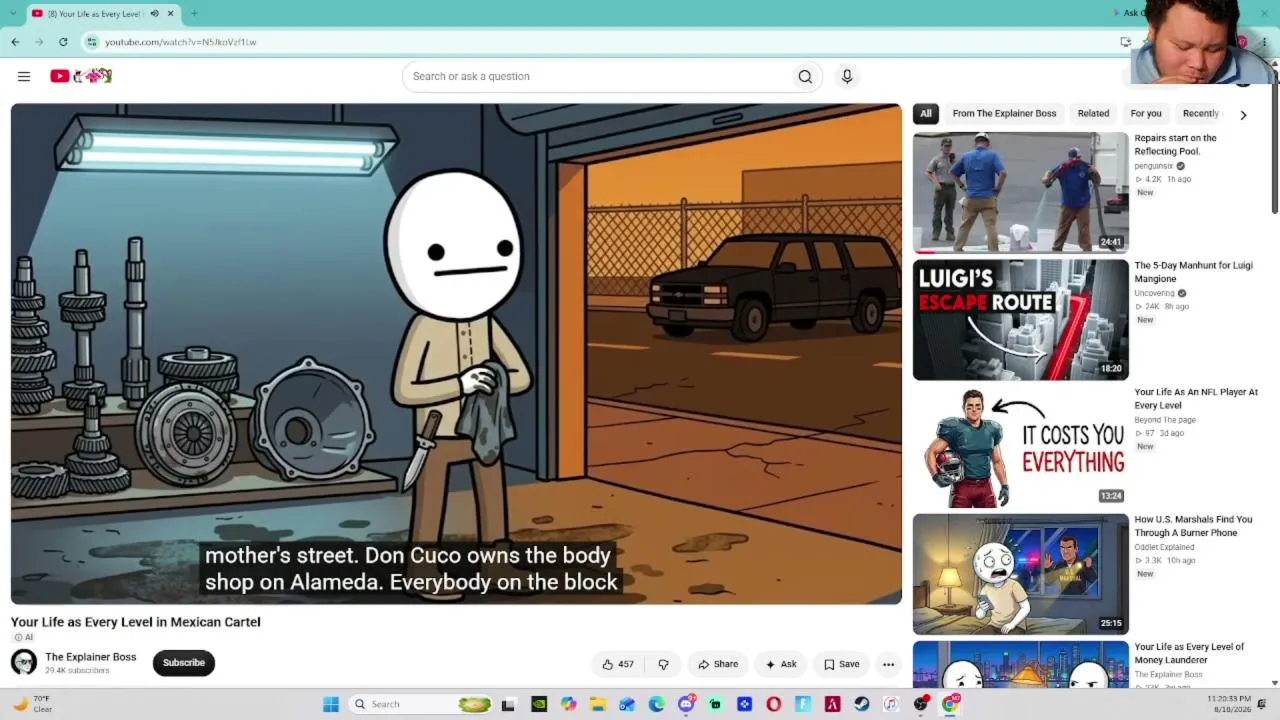Click the Luigi's Escape Route thumbnail
The image size is (1280, 720).
click(x=1020, y=320)
